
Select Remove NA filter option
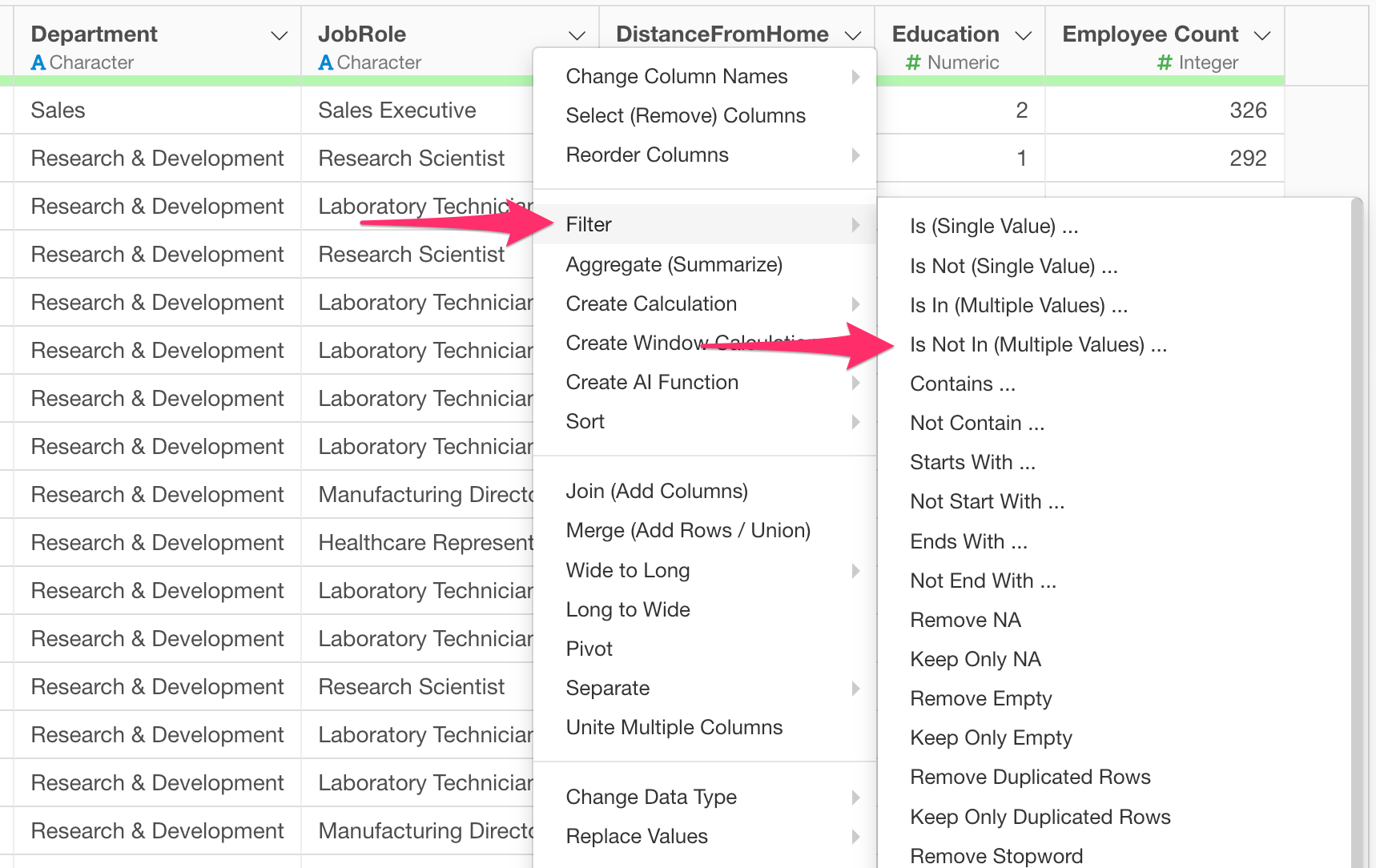tap(965, 621)
